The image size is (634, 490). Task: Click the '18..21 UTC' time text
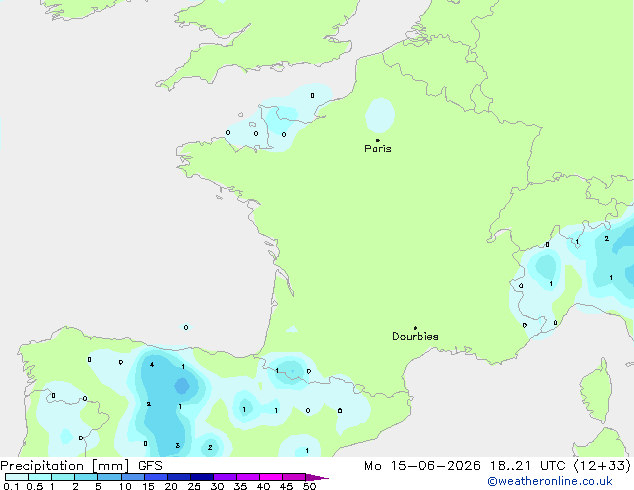[528, 466]
